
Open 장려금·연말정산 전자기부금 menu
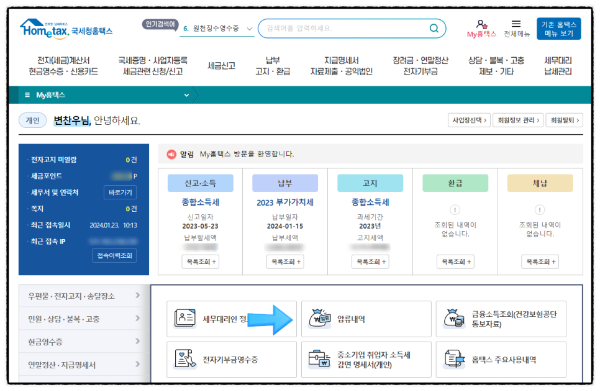pos(421,66)
